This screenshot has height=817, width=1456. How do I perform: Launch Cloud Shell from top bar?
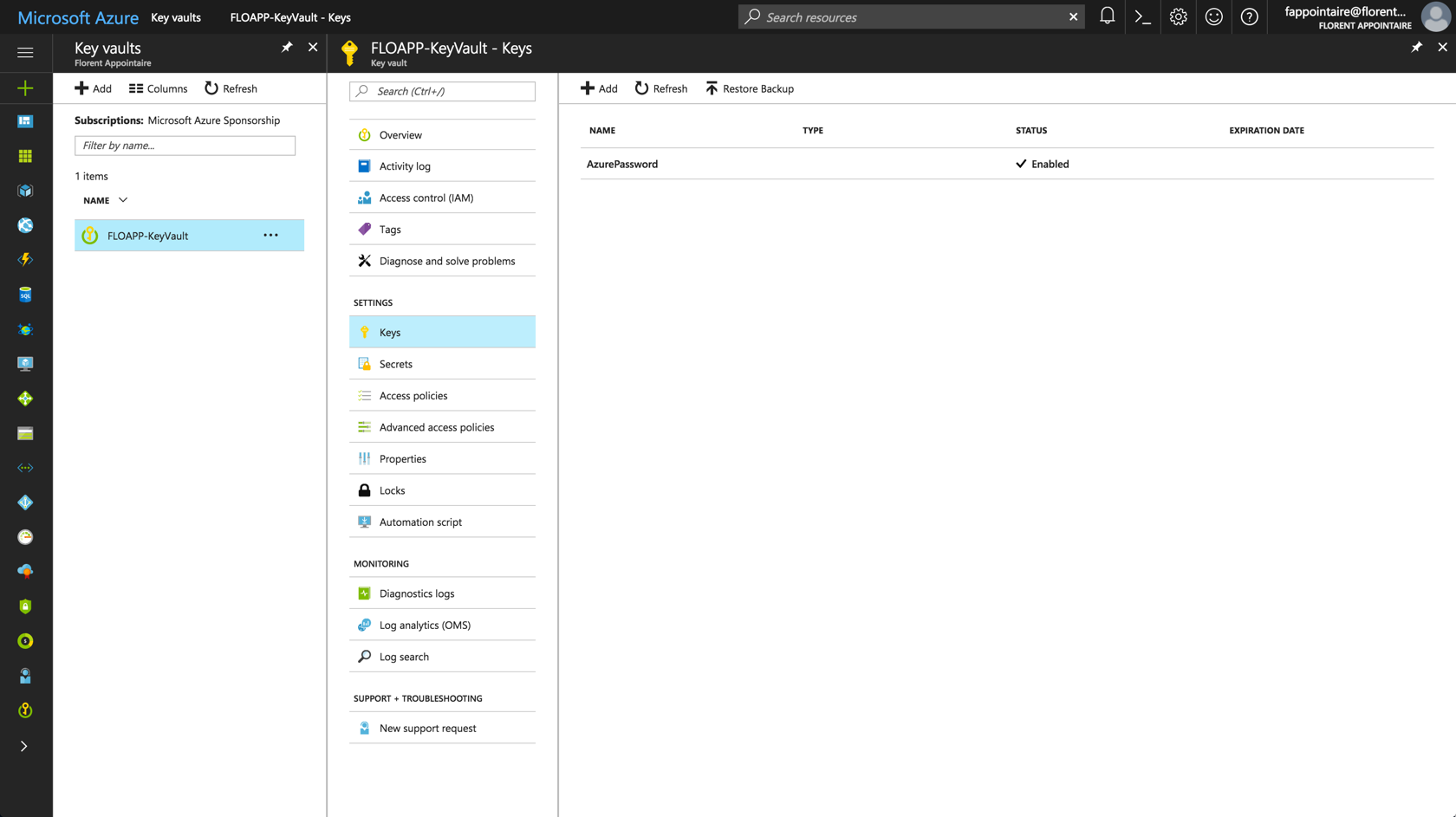pos(1142,16)
